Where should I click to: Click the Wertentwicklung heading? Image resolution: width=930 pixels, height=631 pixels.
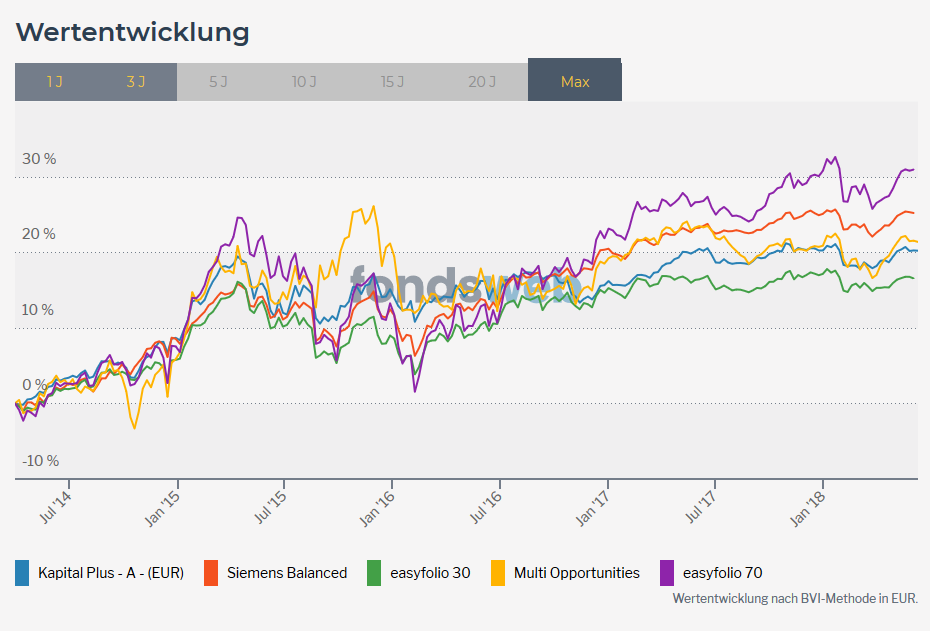133,32
